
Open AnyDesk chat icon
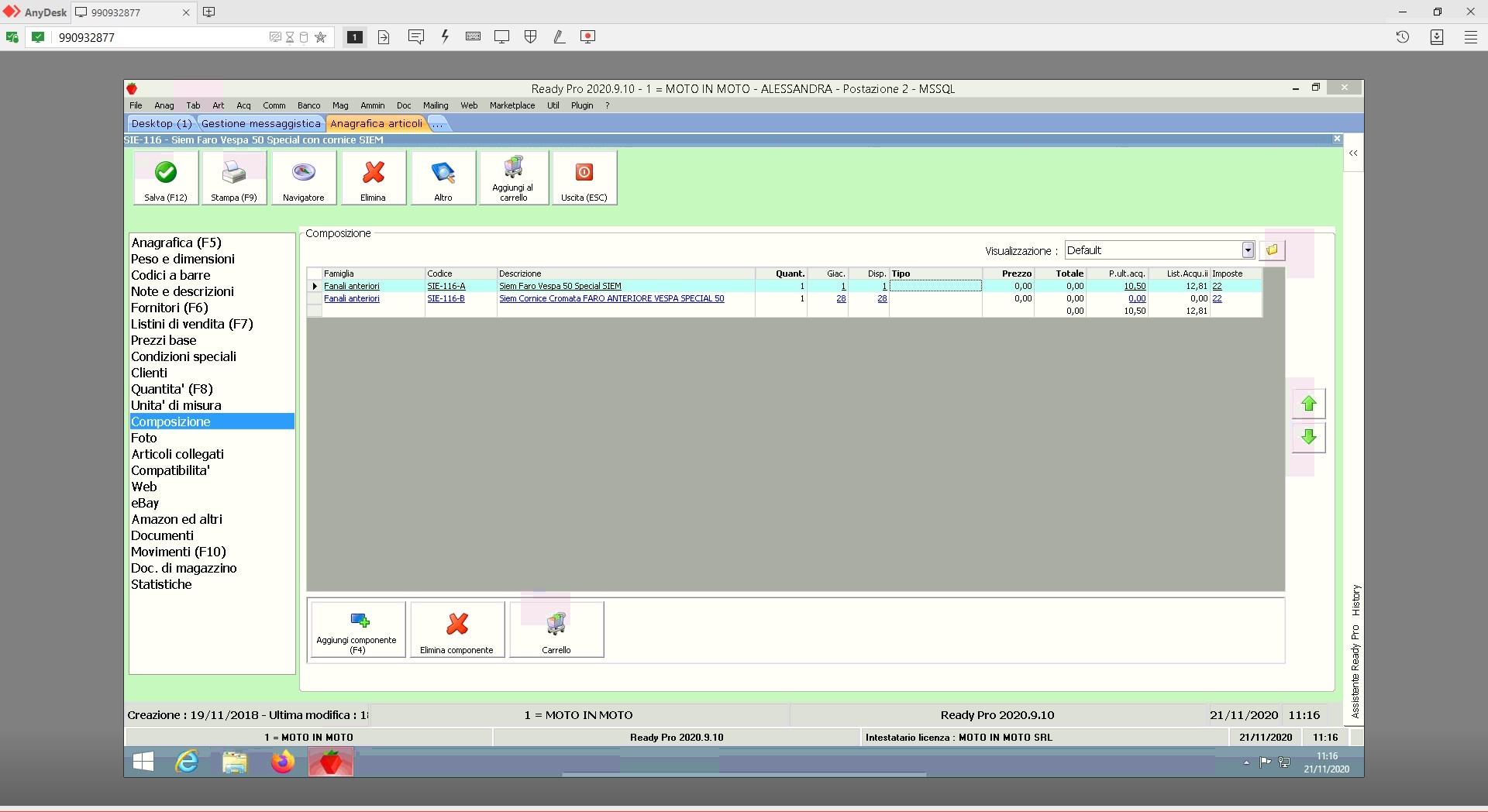416,36
